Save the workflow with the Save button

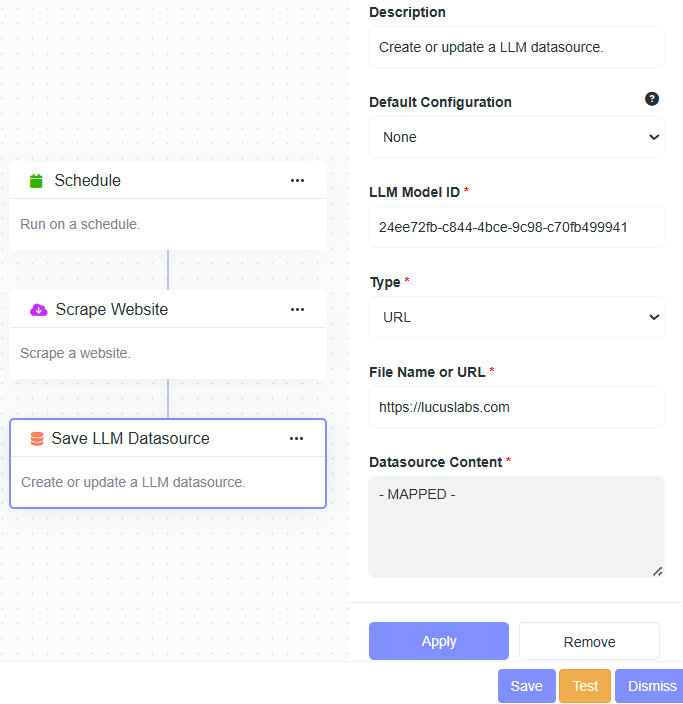pyautogui.click(x=526, y=686)
